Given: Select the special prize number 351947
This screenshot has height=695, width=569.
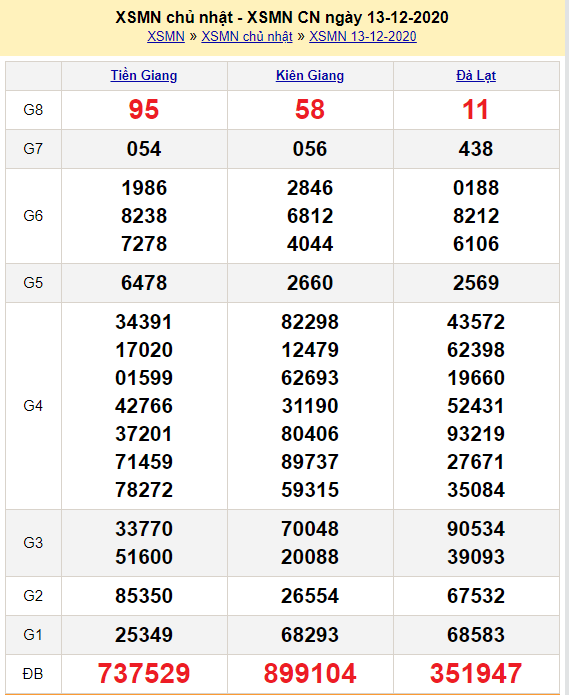Looking at the screenshot, I should (476, 673).
